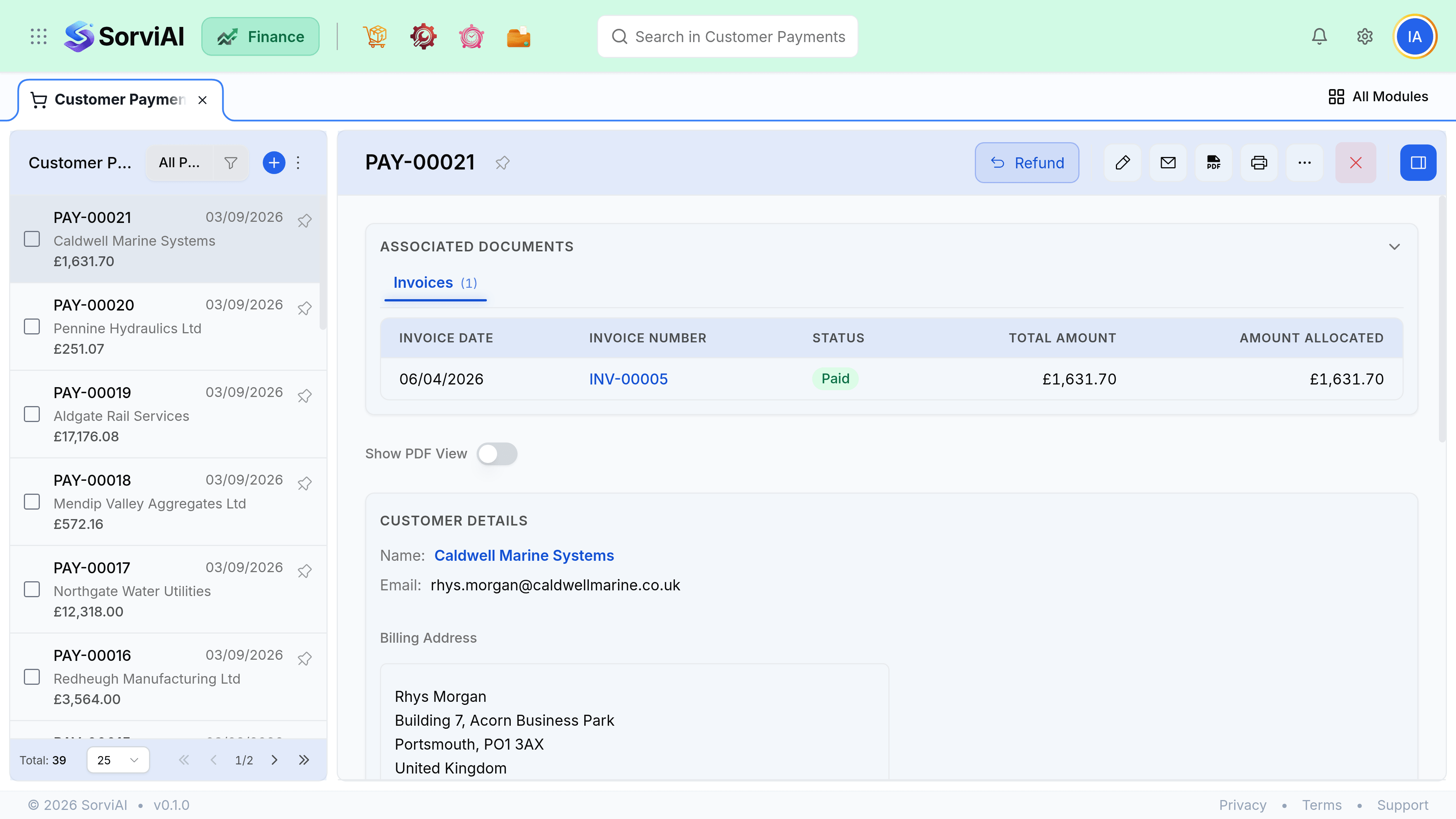Click the Invoice Date column header
This screenshot has height=819, width=1456.
pos(446,338)
